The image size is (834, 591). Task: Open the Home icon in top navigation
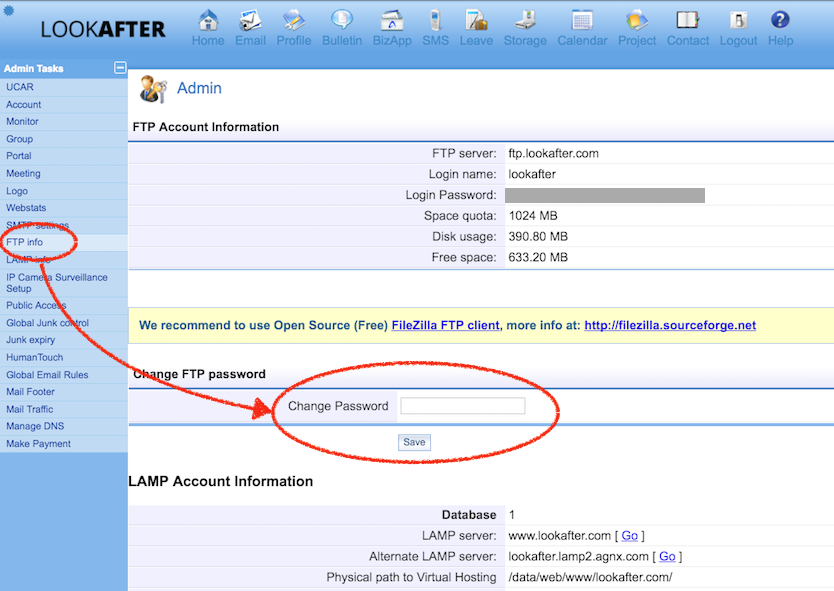pyautogui.click(x=208, y=21)
